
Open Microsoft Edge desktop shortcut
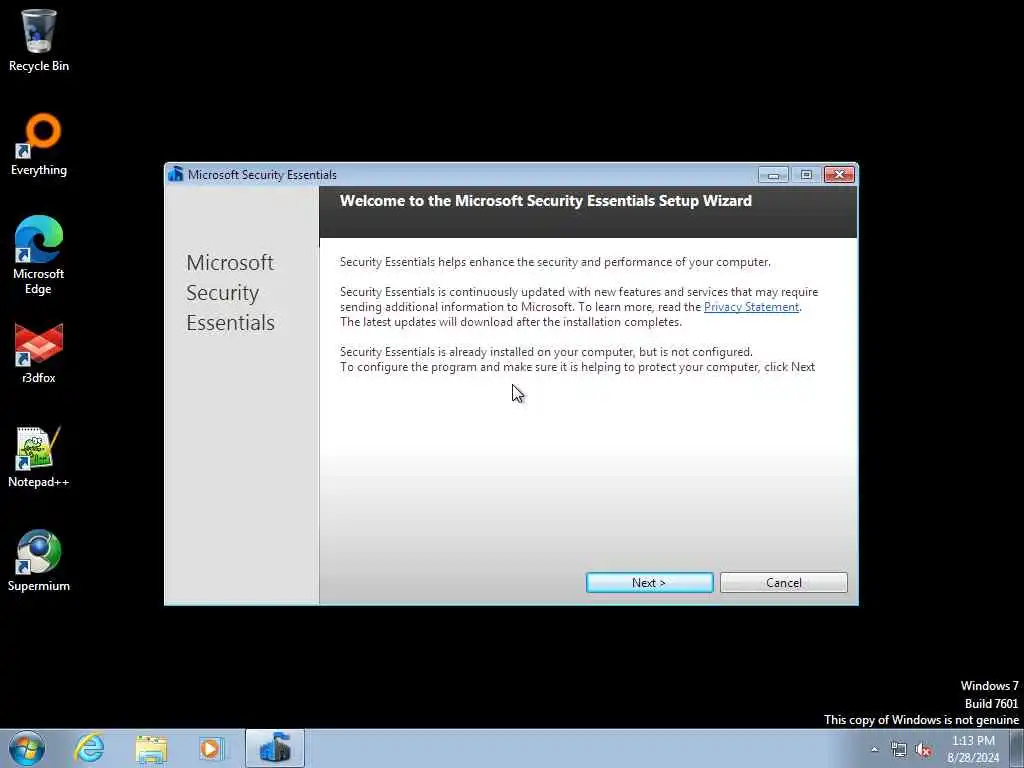point(39,255)
